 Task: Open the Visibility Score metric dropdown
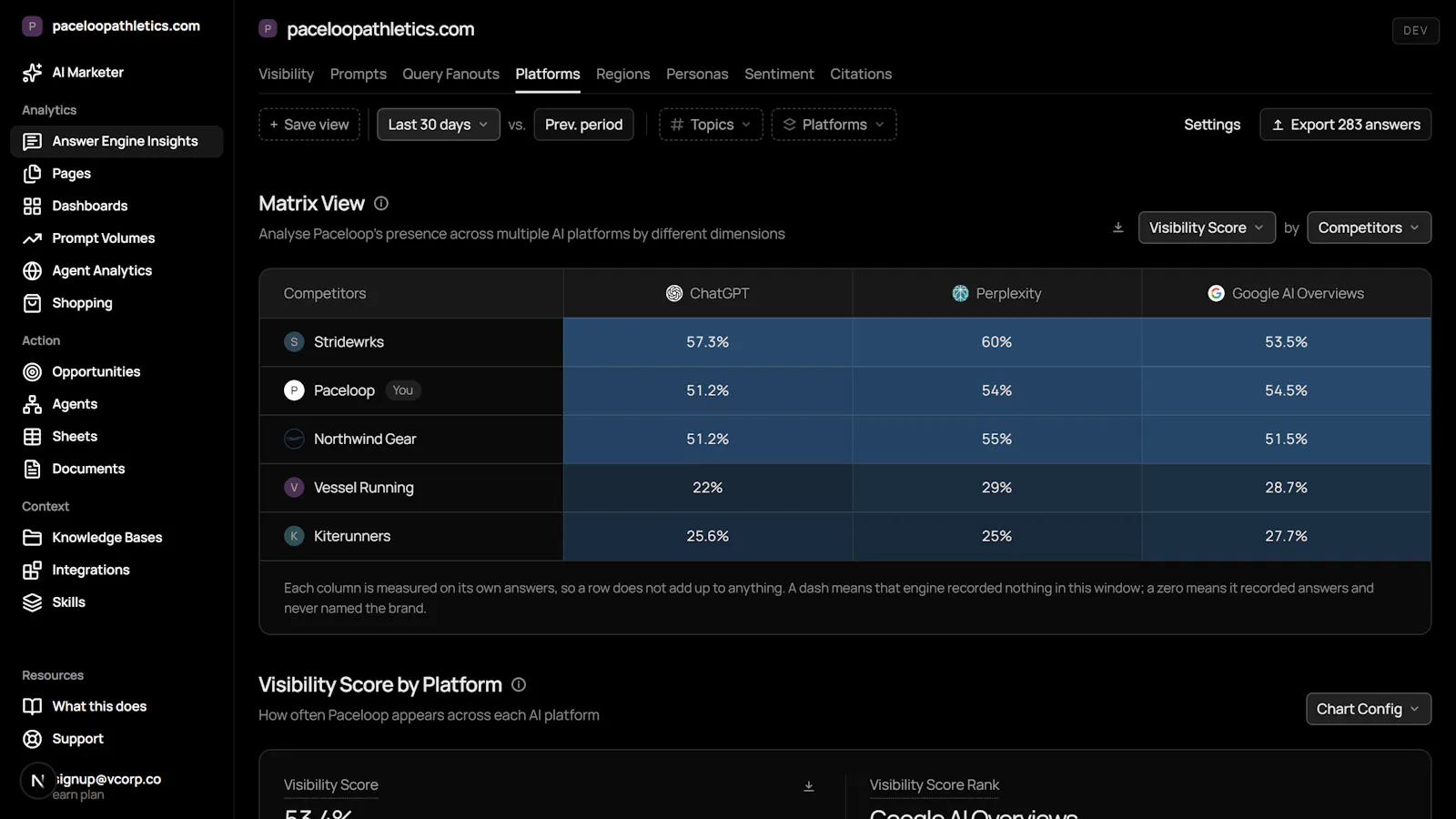1207,227
